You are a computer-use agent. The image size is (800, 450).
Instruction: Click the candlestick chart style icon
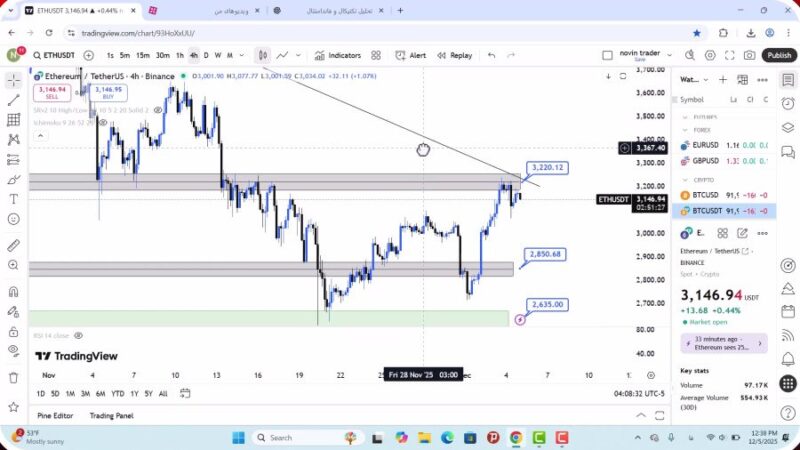pos(262,55)
